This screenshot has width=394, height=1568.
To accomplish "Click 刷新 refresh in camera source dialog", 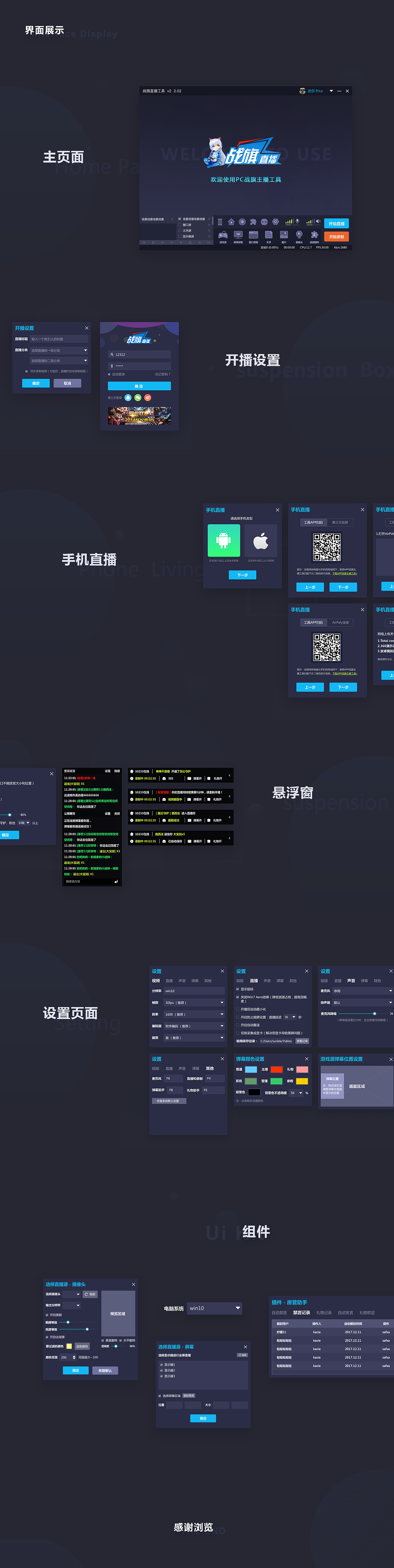I will [x=90, y=1294].
